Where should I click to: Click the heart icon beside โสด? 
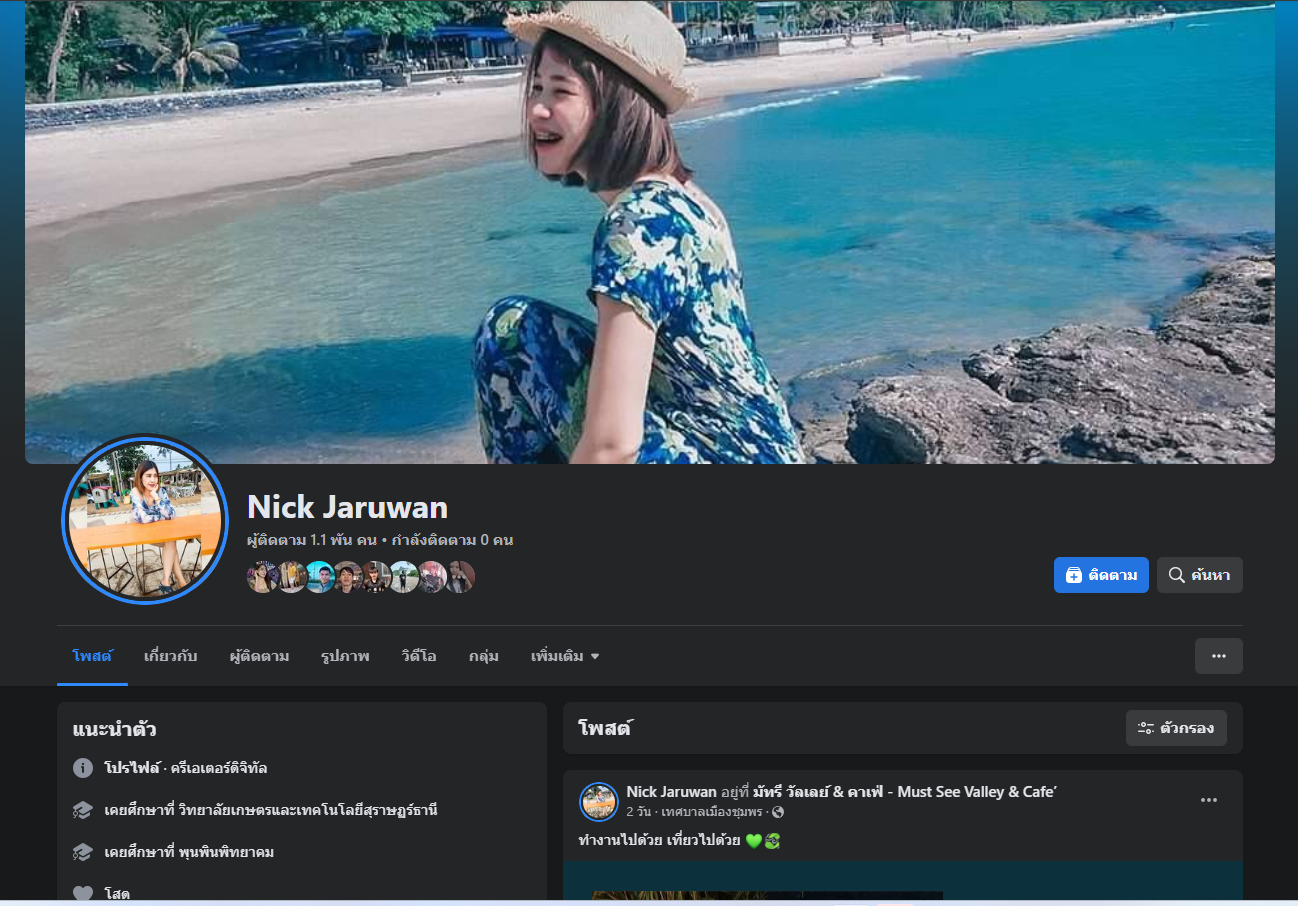coord(83,893)
